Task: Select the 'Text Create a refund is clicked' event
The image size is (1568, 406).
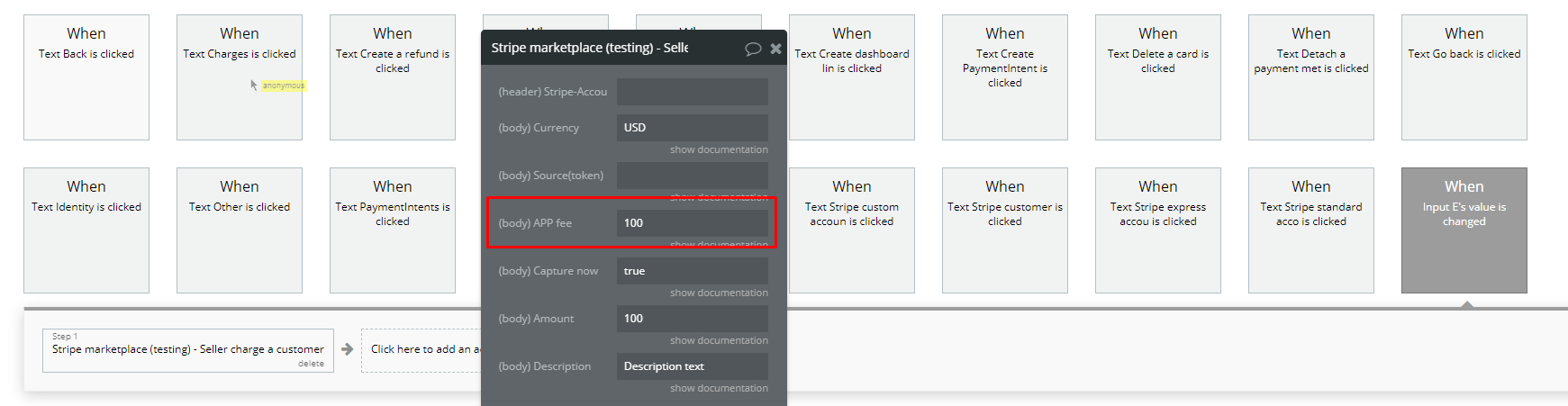Action: click(393, 77)
